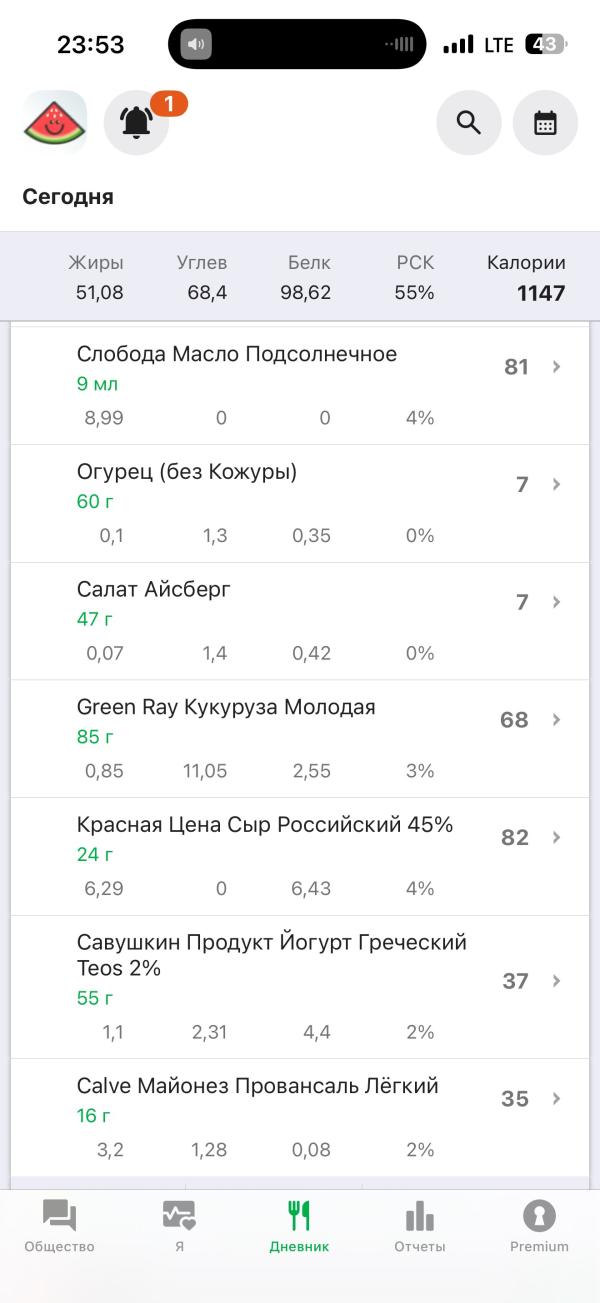The height and width of the screenshot is (1303, 600).
Task: Open the calendar date picker icon
Action: click(545, 123)
